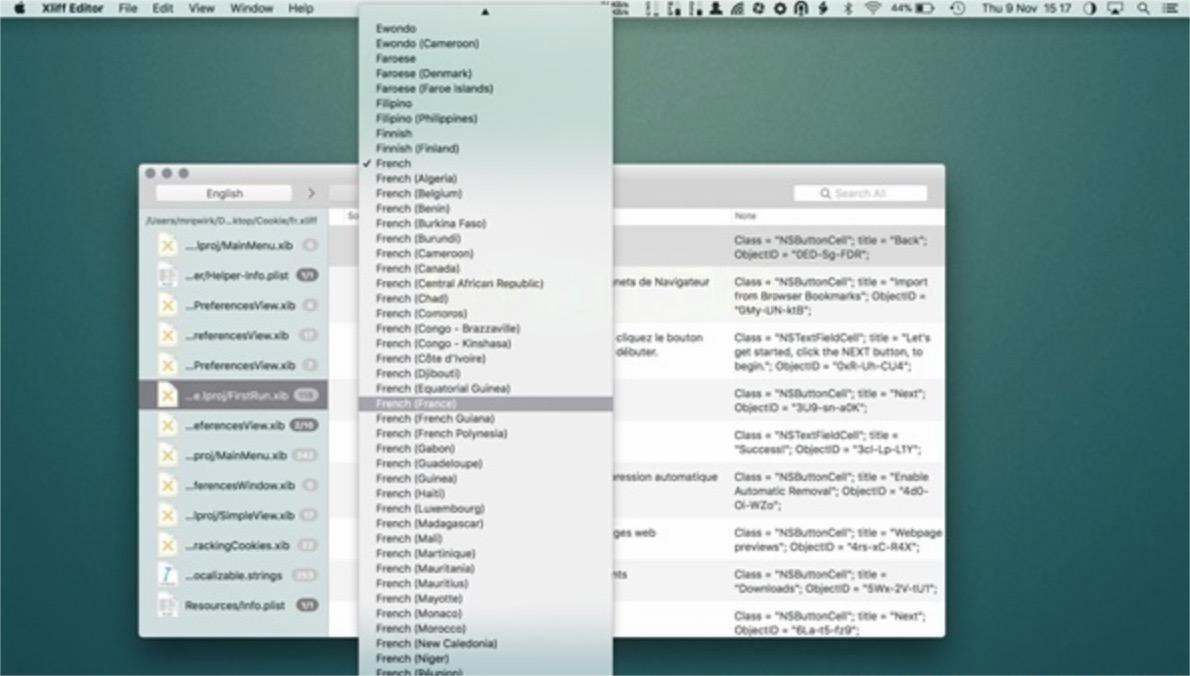Open the Bluetooth status menu
The width and height of the screenshot is (1190, 676).
[848, 8]
